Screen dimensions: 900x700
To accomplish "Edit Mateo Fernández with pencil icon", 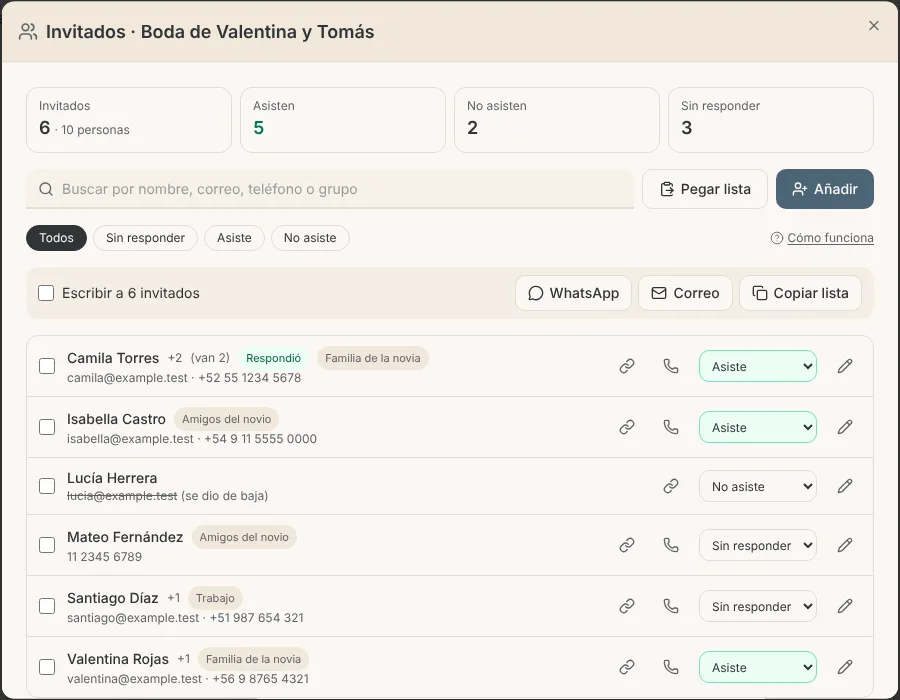I will pyautogui.click(x=845, y=545).
